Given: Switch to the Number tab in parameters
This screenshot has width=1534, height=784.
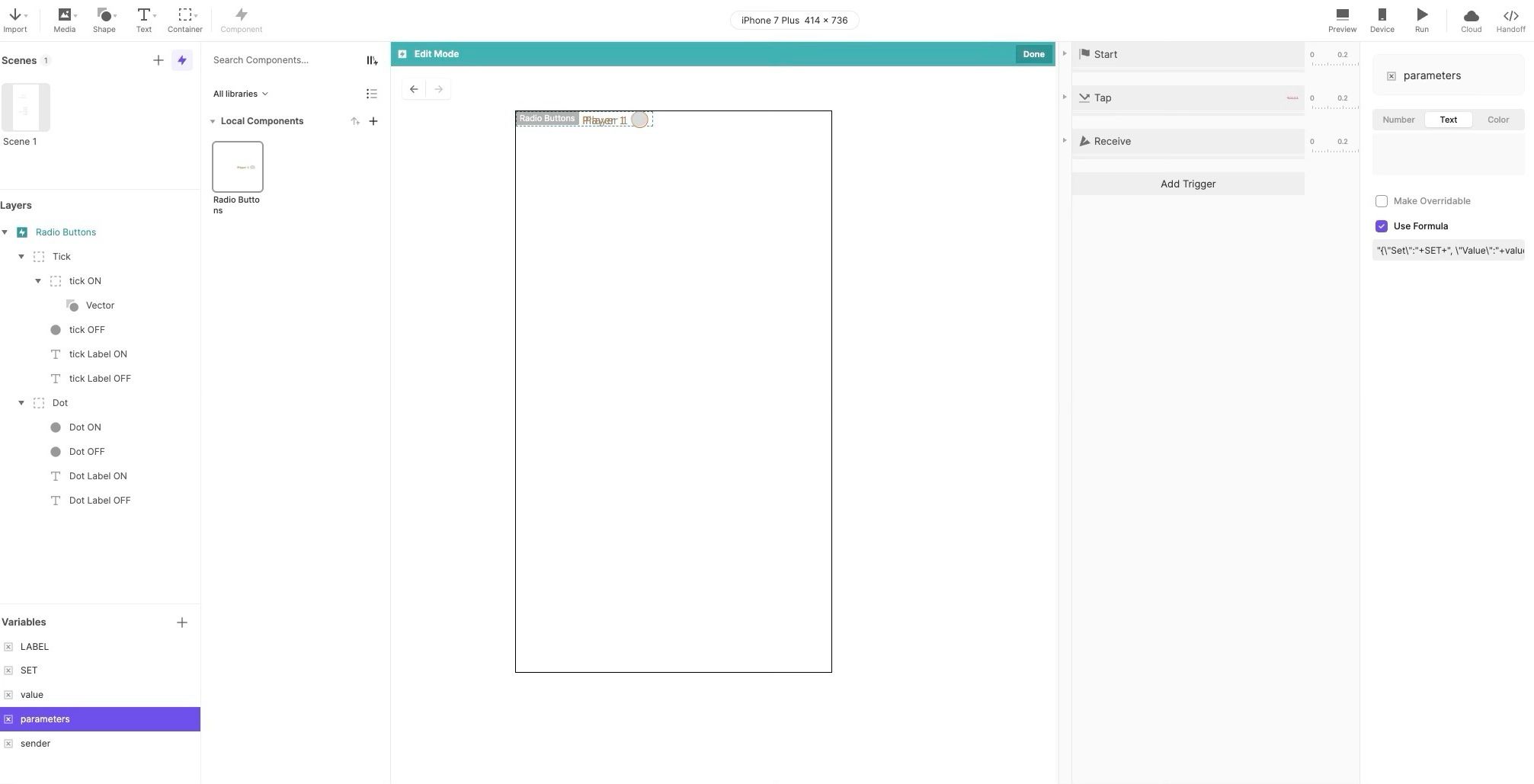Looking at the screenshot, I should click(x=1398, y=119).
